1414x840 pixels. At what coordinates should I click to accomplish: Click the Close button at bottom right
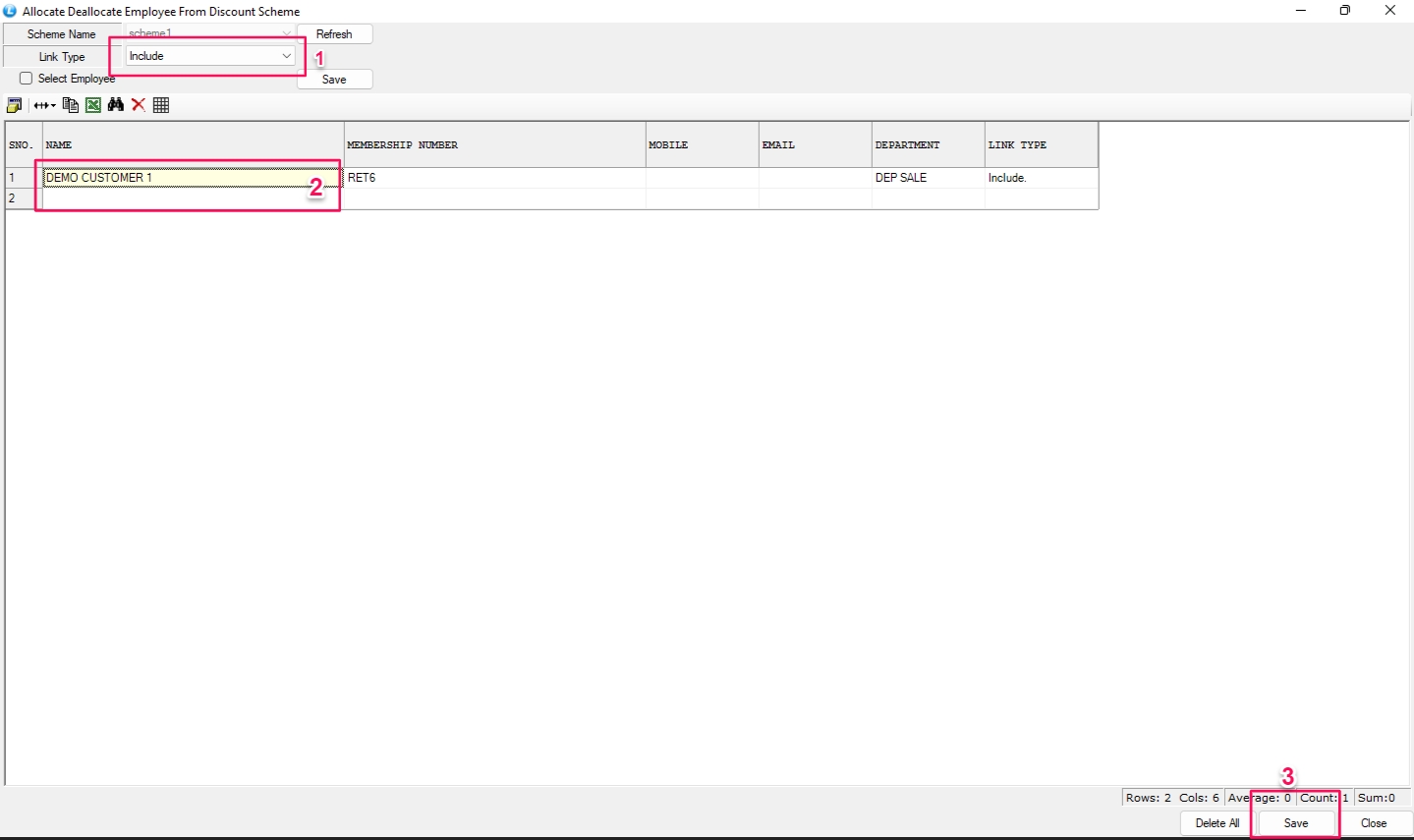point(1373,823)
